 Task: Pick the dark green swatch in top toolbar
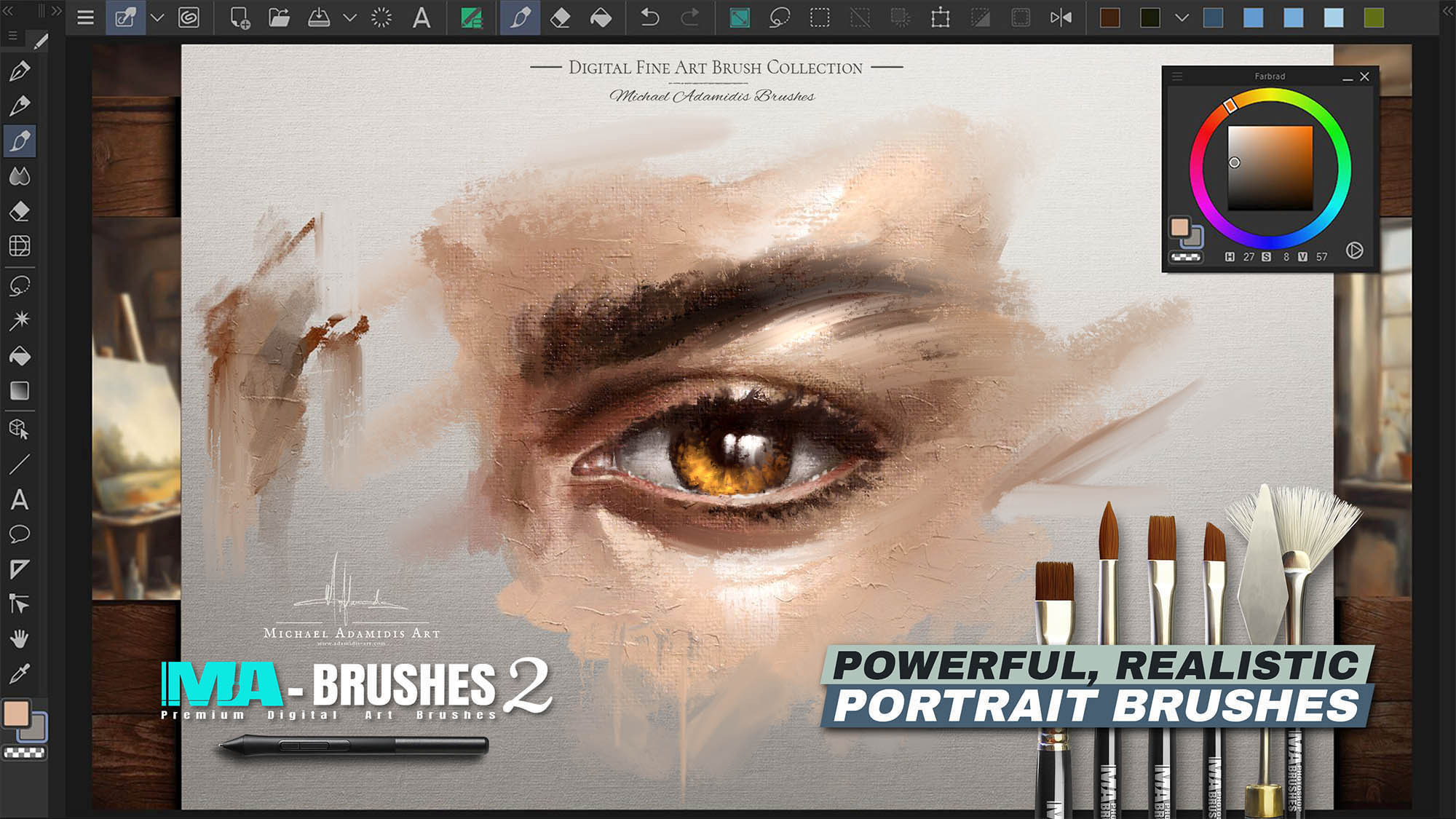(1150, 17)
